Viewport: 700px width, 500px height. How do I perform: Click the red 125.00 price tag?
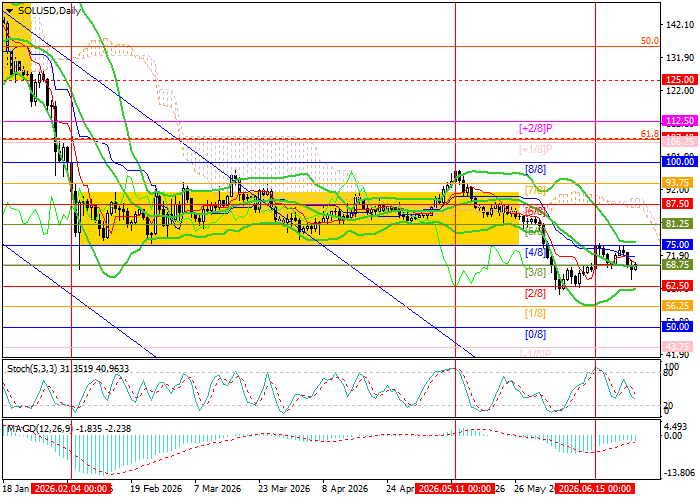[x=679, y=80]
